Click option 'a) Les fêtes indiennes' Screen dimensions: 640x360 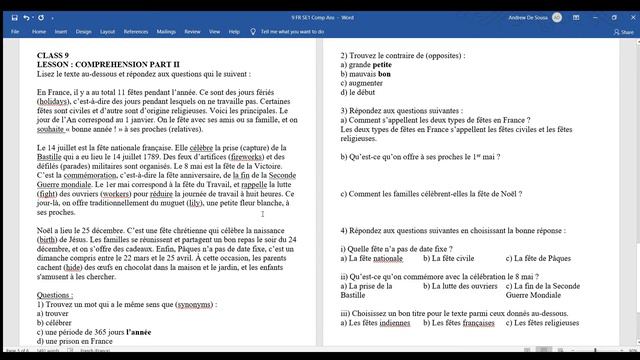[375, 323]
